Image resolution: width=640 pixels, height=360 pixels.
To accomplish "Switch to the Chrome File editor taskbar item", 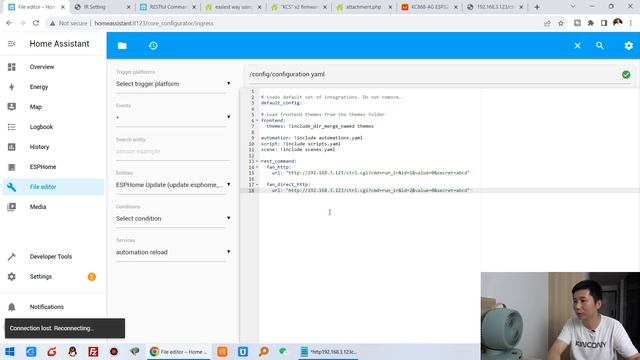I will [178, 351].
